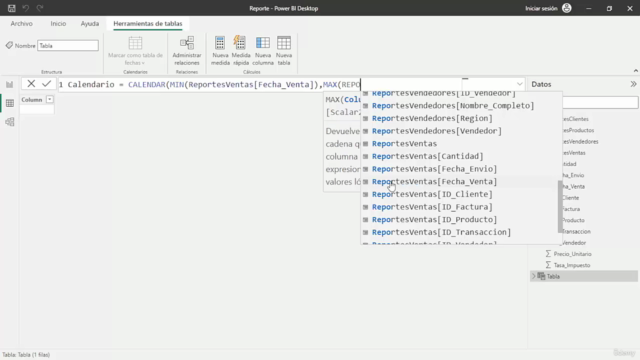Click Iniciar sesión link

point(541,8)
